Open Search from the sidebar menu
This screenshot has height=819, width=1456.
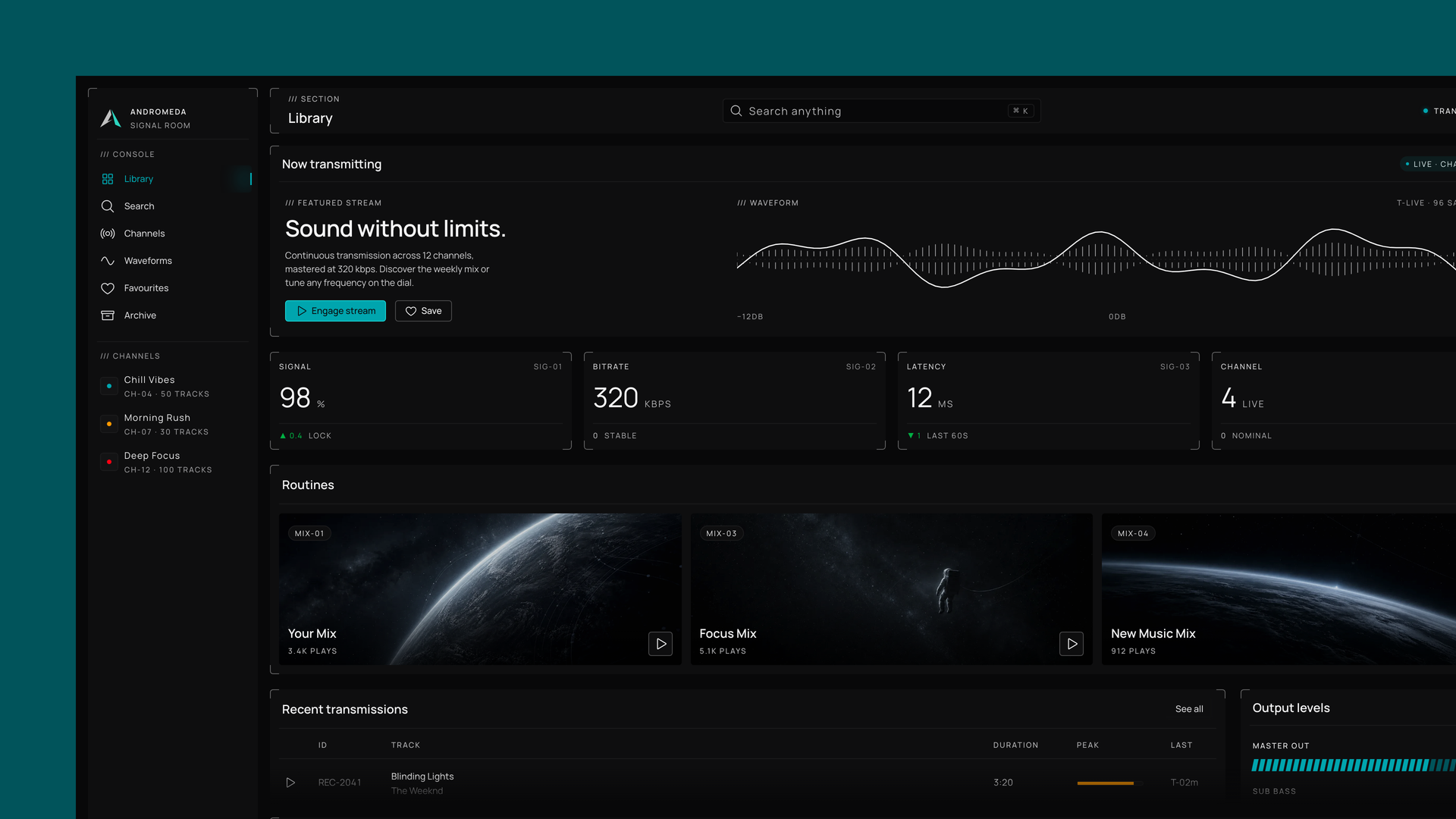(x=174, y=206)
